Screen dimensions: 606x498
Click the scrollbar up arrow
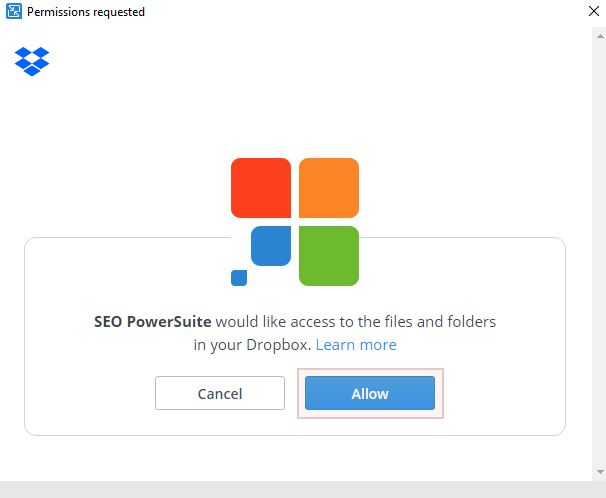pos(600,36)
